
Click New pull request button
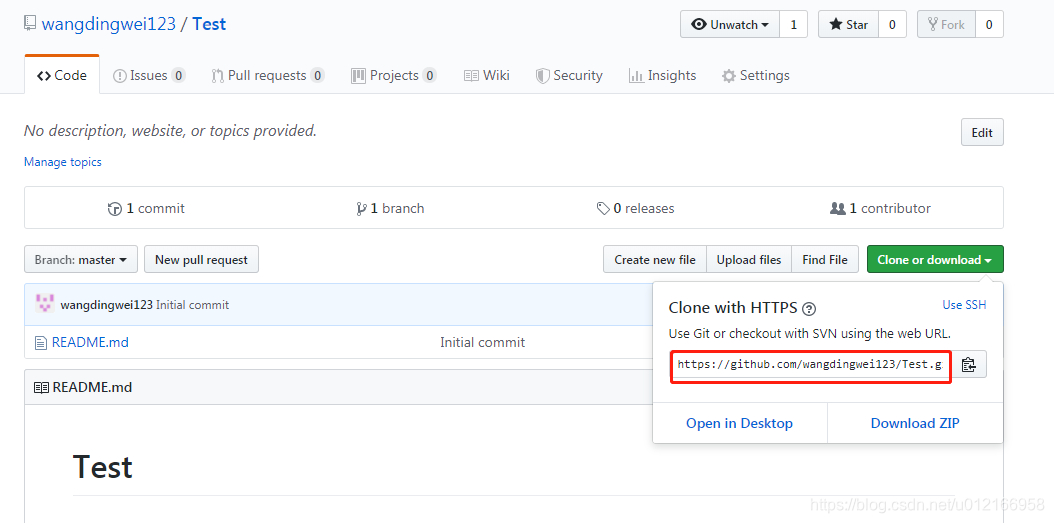coord(201,259)
